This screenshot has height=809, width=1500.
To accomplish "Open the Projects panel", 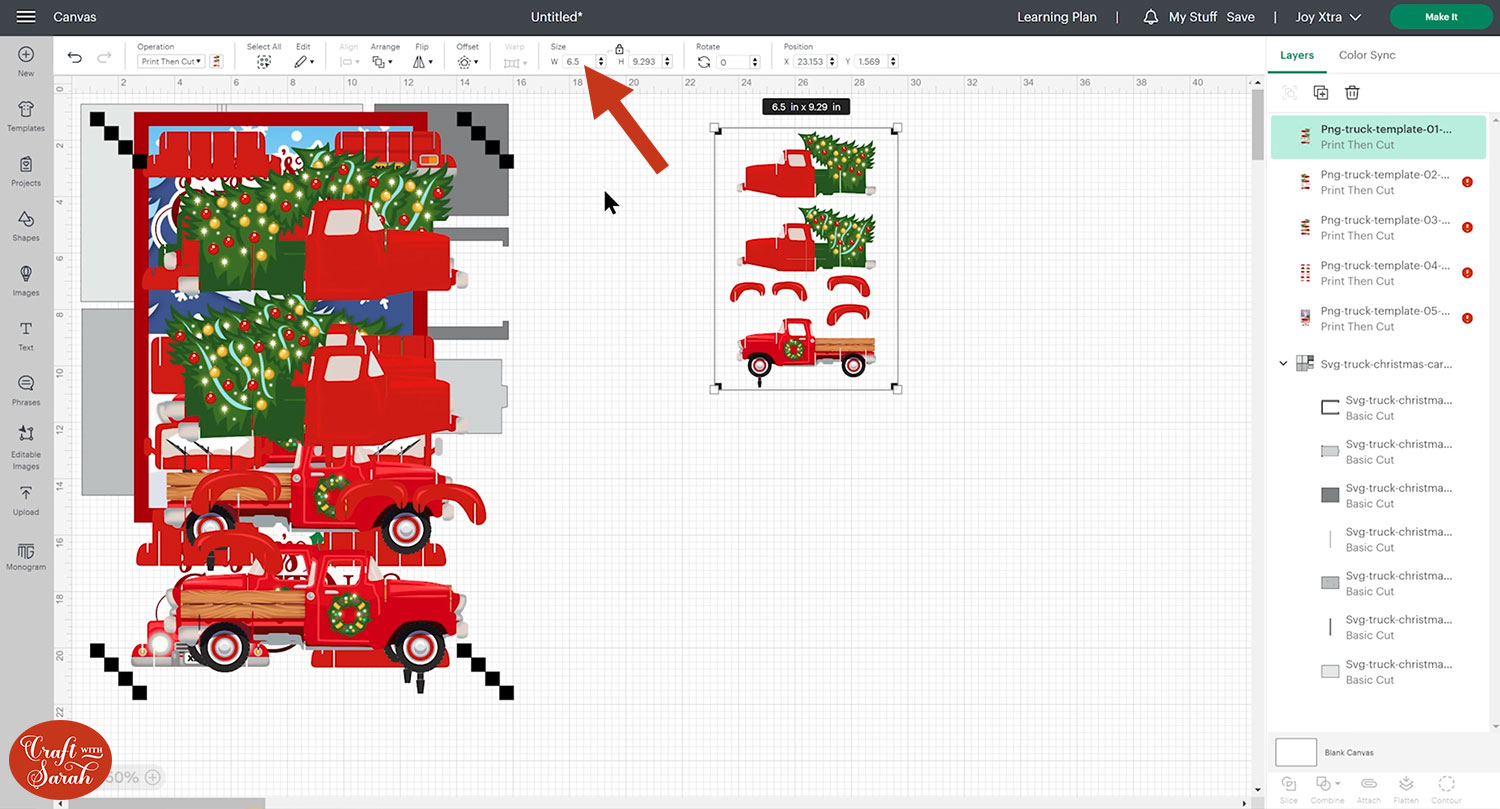I will pyautogui.click(x=26, y=170).
